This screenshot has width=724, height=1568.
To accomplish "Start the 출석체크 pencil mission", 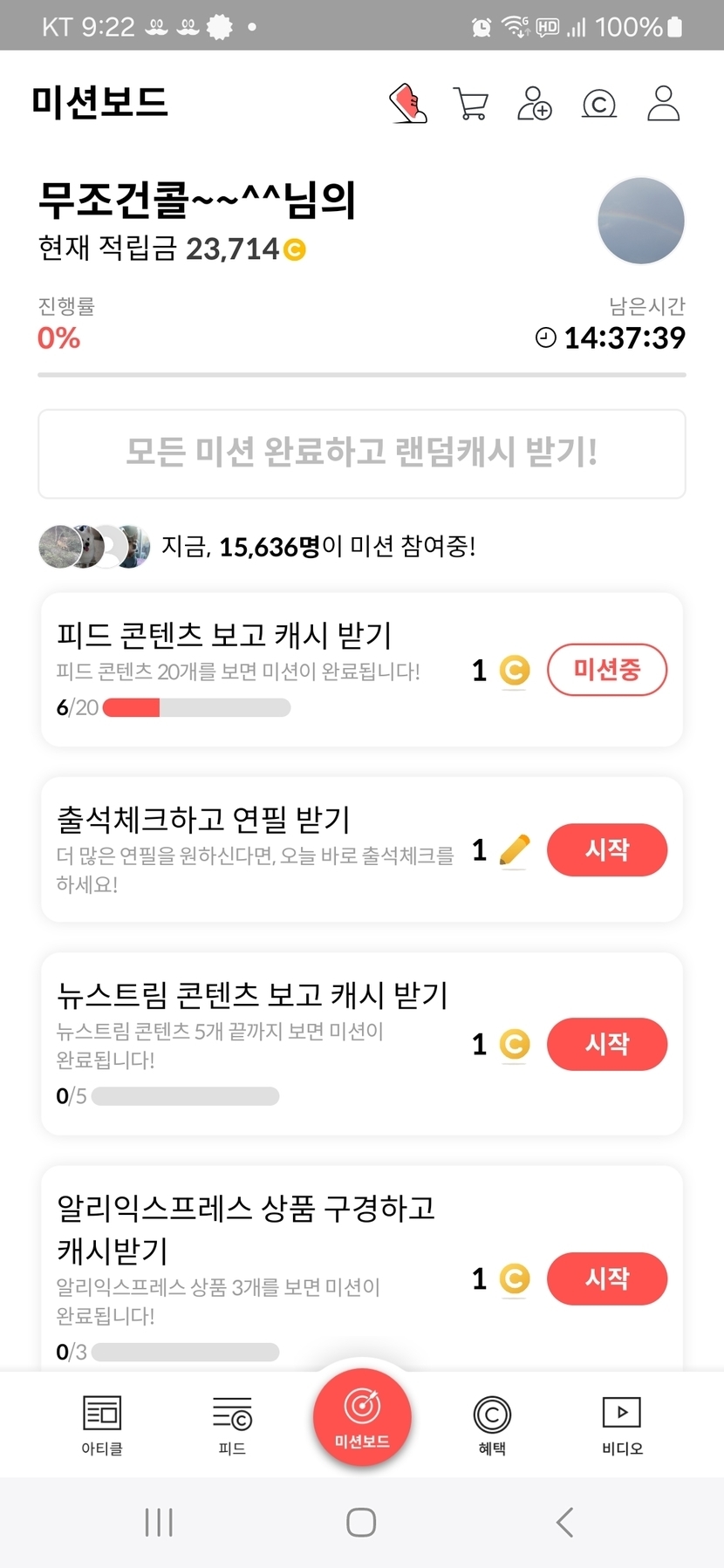I will tap(606, 849).
